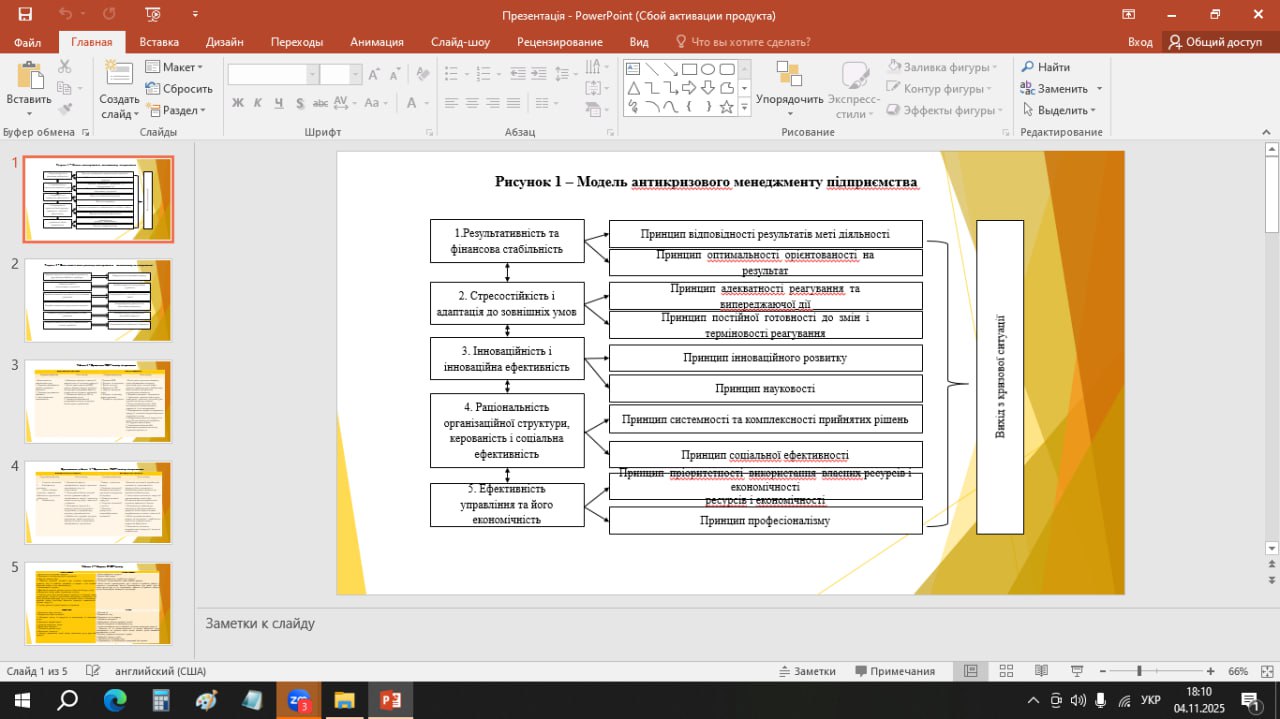Fit slide to current window icon
1280x719 pixels.
(x=1265, y=671)
